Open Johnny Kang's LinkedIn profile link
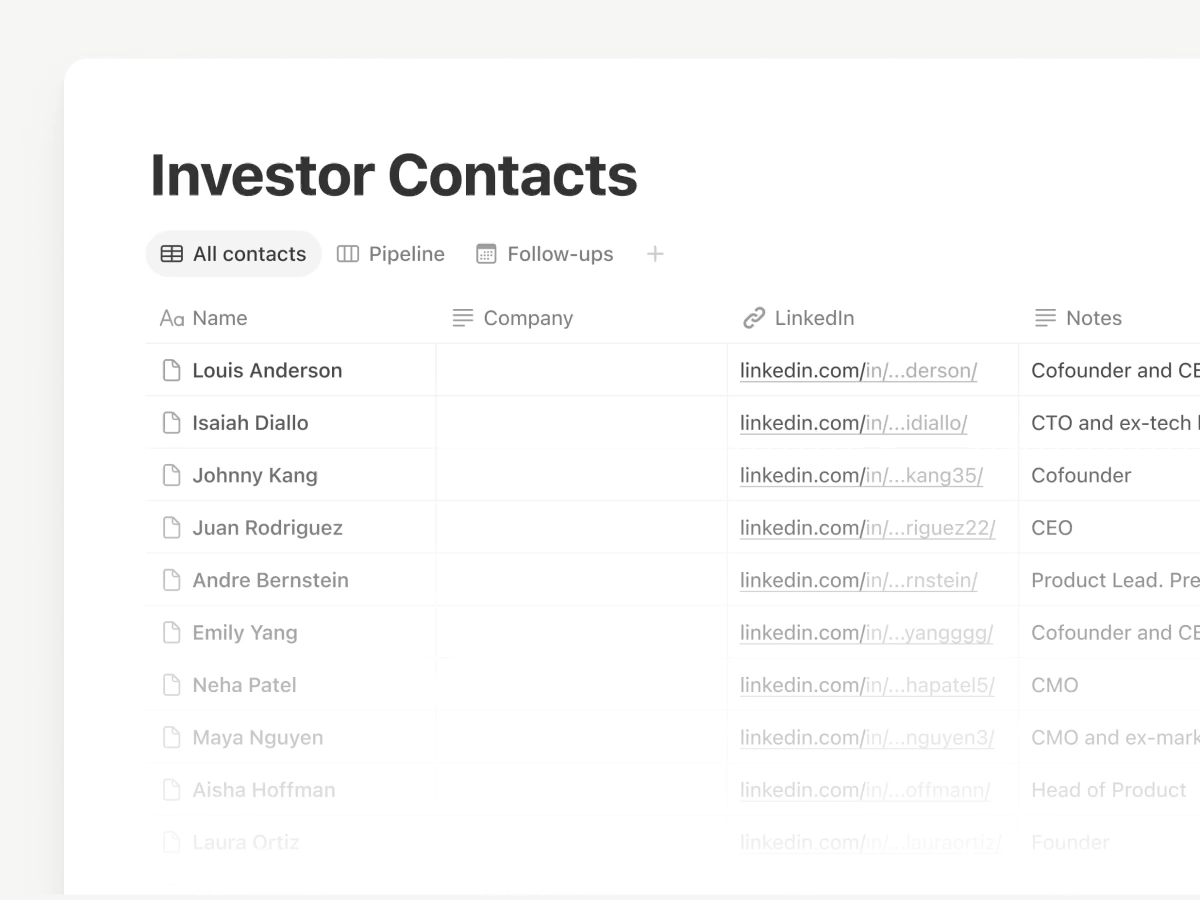Screen dimensions: 1200x900 [861, 476]
